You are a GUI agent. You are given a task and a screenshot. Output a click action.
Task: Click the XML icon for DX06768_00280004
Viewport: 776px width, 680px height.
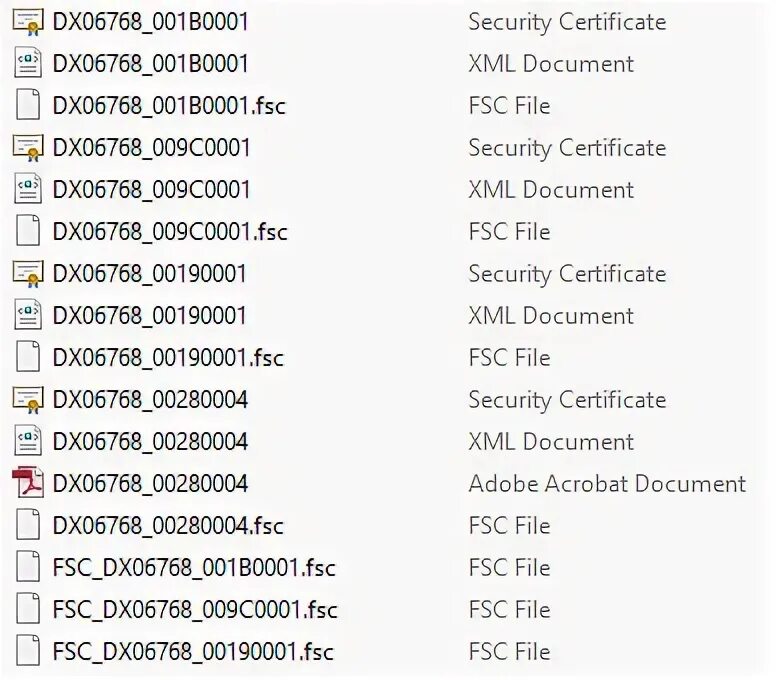(x=28, y=440)
